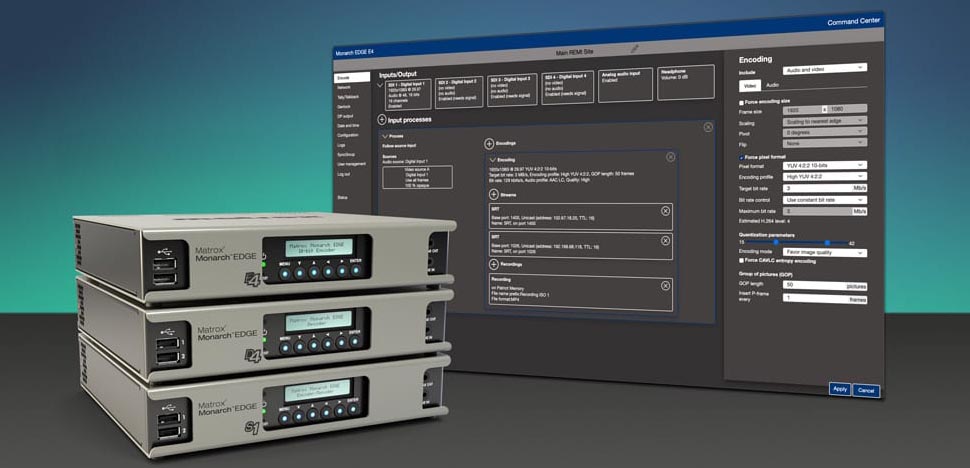The image size is (970, 468).
Task: Click the Monarch EDGE E4 title text
Action: pos(354,53)
